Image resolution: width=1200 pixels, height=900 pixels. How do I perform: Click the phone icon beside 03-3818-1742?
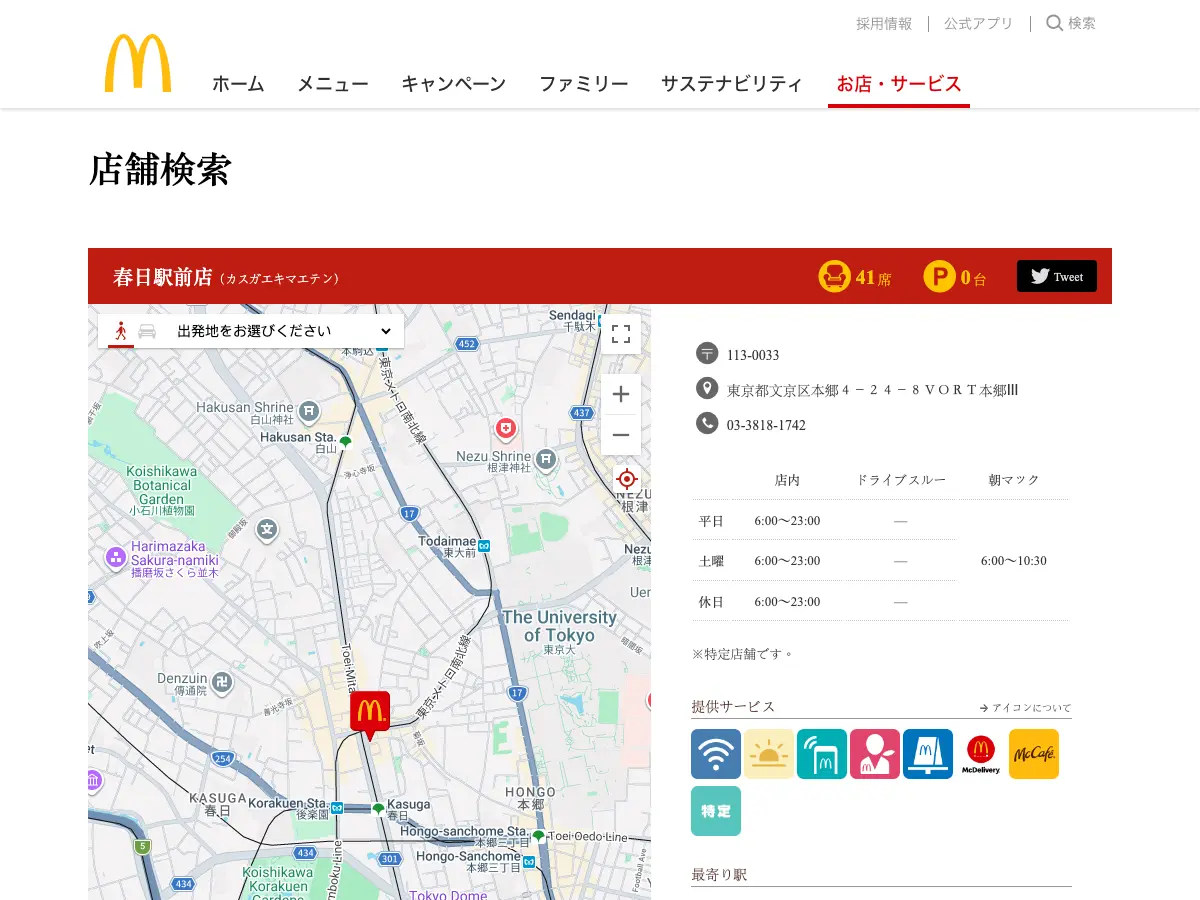[707, 423]
